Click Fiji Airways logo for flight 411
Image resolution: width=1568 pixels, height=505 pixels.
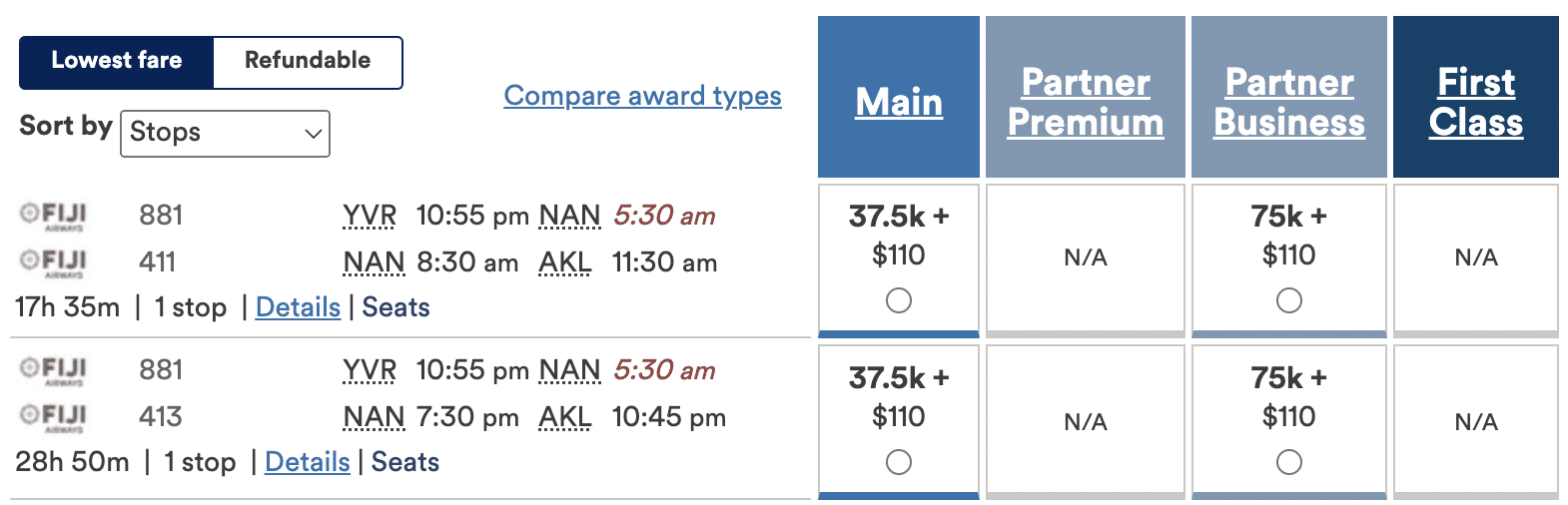[53, 262]
